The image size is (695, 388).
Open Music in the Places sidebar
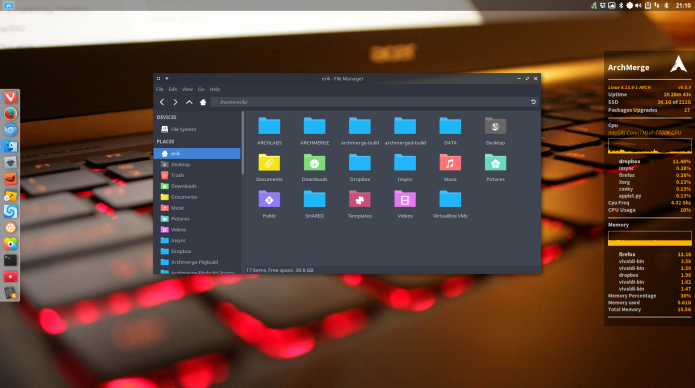(x=197, y=208)
